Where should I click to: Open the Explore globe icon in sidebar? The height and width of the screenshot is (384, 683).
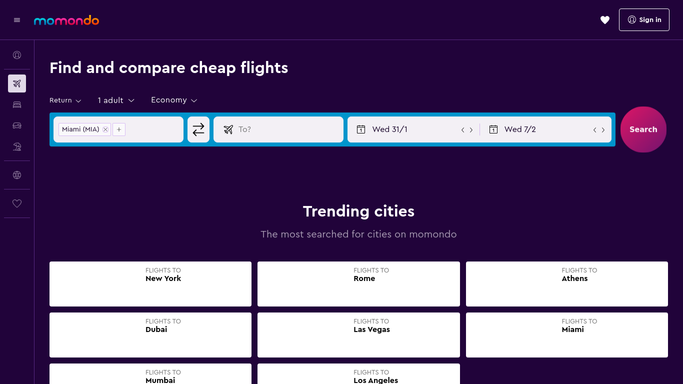coord(17,175)
